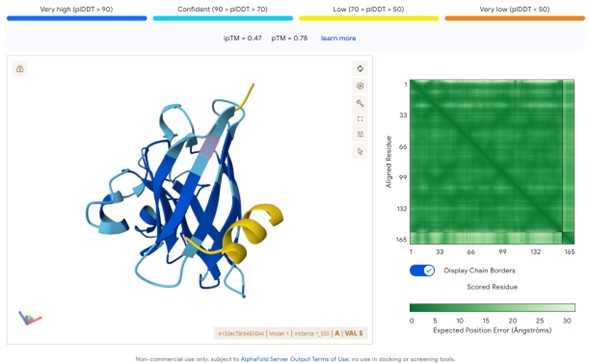
Task: Click the orange Very low pLDDT bar
Action: (515, 18)
